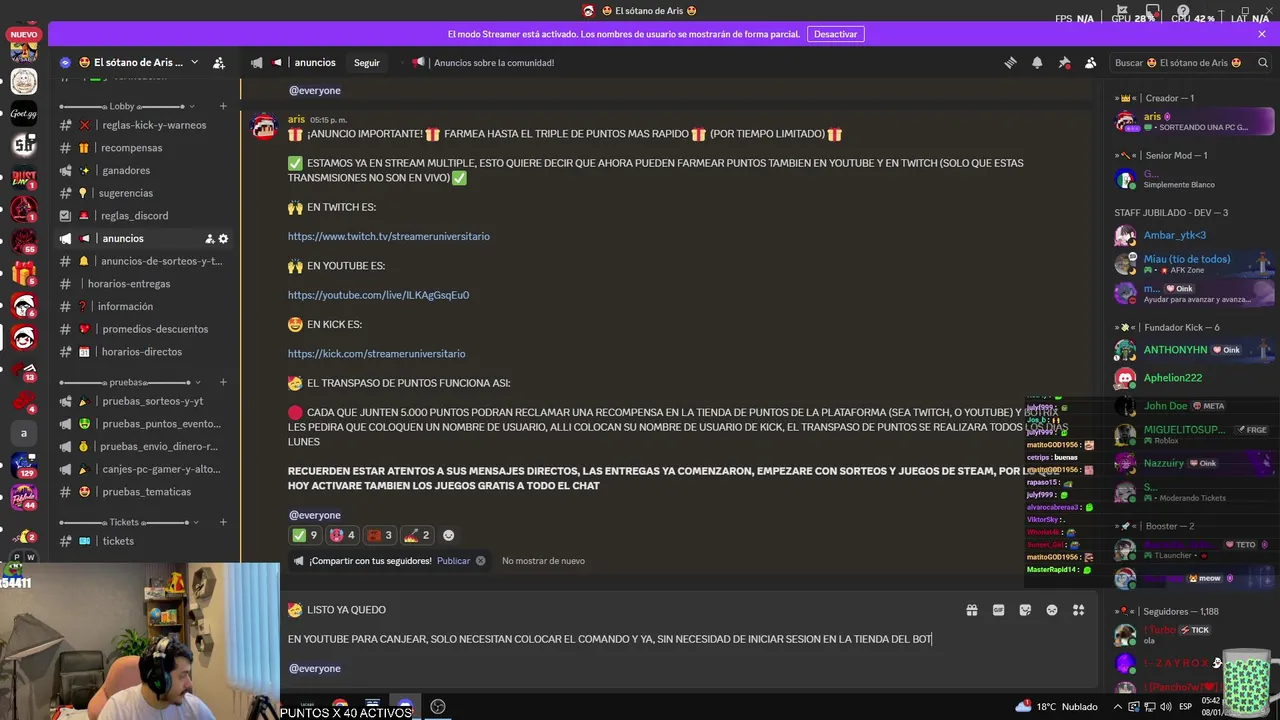The height and width of the screenshot is (720, 1280).
Task: Open the YouTube live link
Action: (378, 295)
